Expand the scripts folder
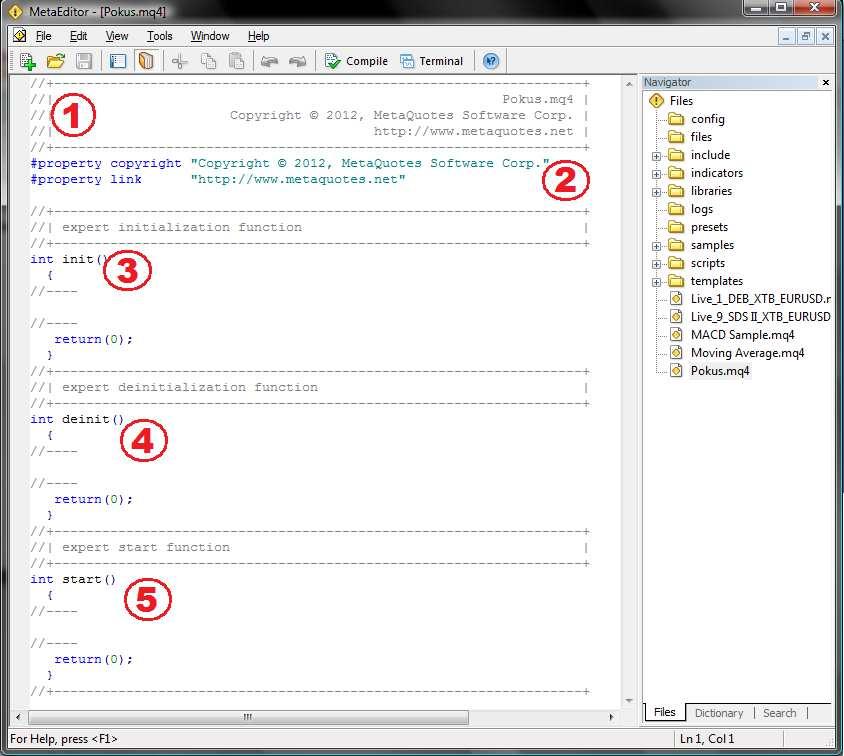This screenshot has height=756, width=844. pos(656,264)
